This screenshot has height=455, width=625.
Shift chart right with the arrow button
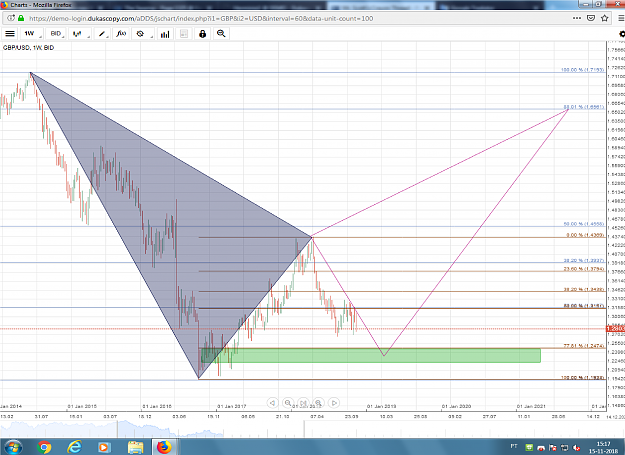click(x=334, y=403)
